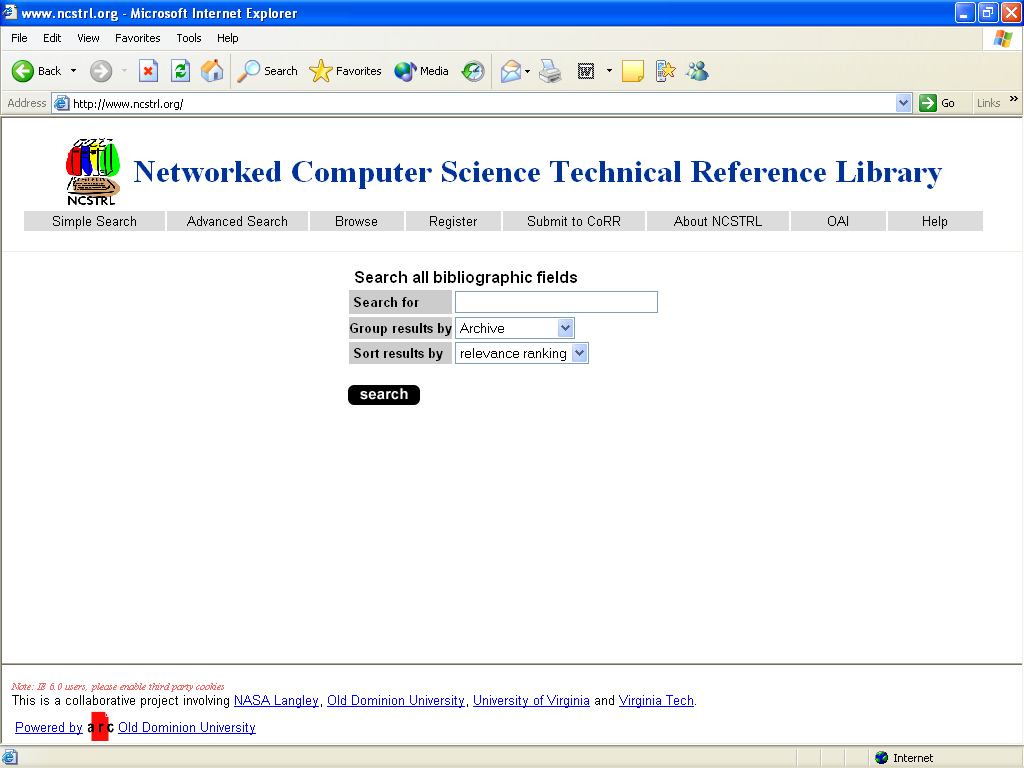Image resolution: width=1024 pixels, height=768 pixels.
Task: Click the Back navigation icon
Action: point(23,71)
